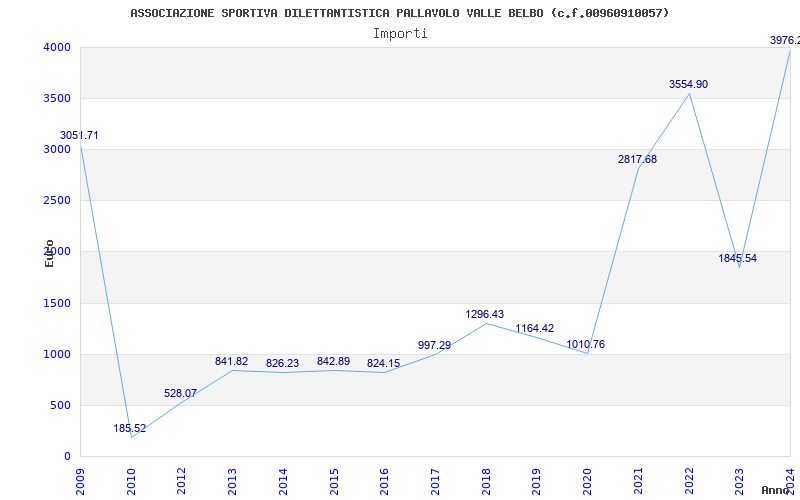800x500 pixels.
Task: Click the 4000 y-axis tick label
Action: coord(57,47)
